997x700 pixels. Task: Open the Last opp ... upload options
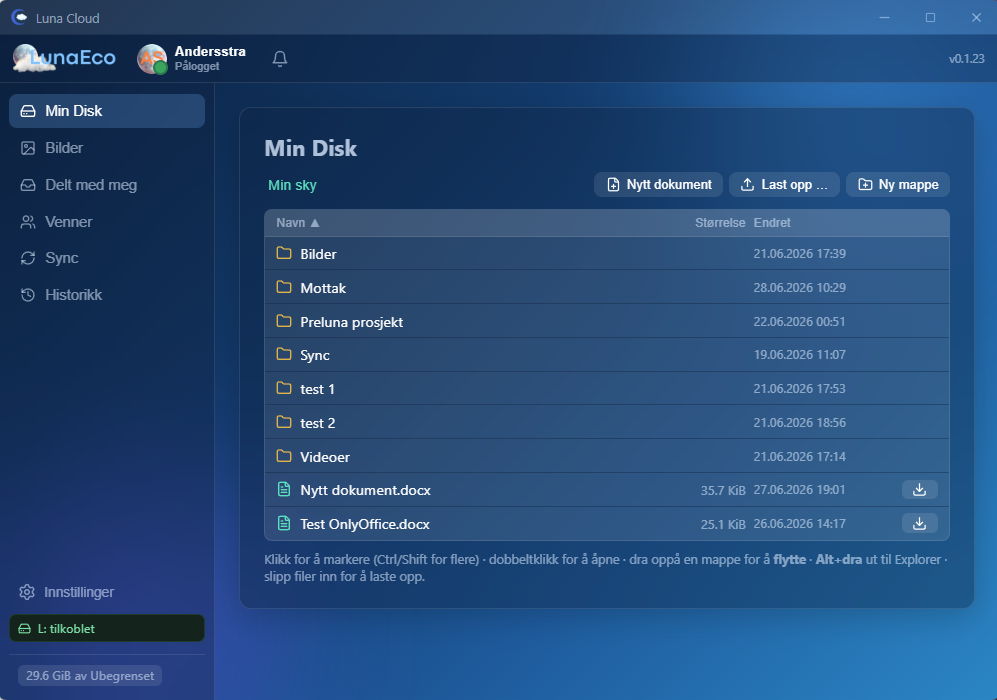coord(784,184)
